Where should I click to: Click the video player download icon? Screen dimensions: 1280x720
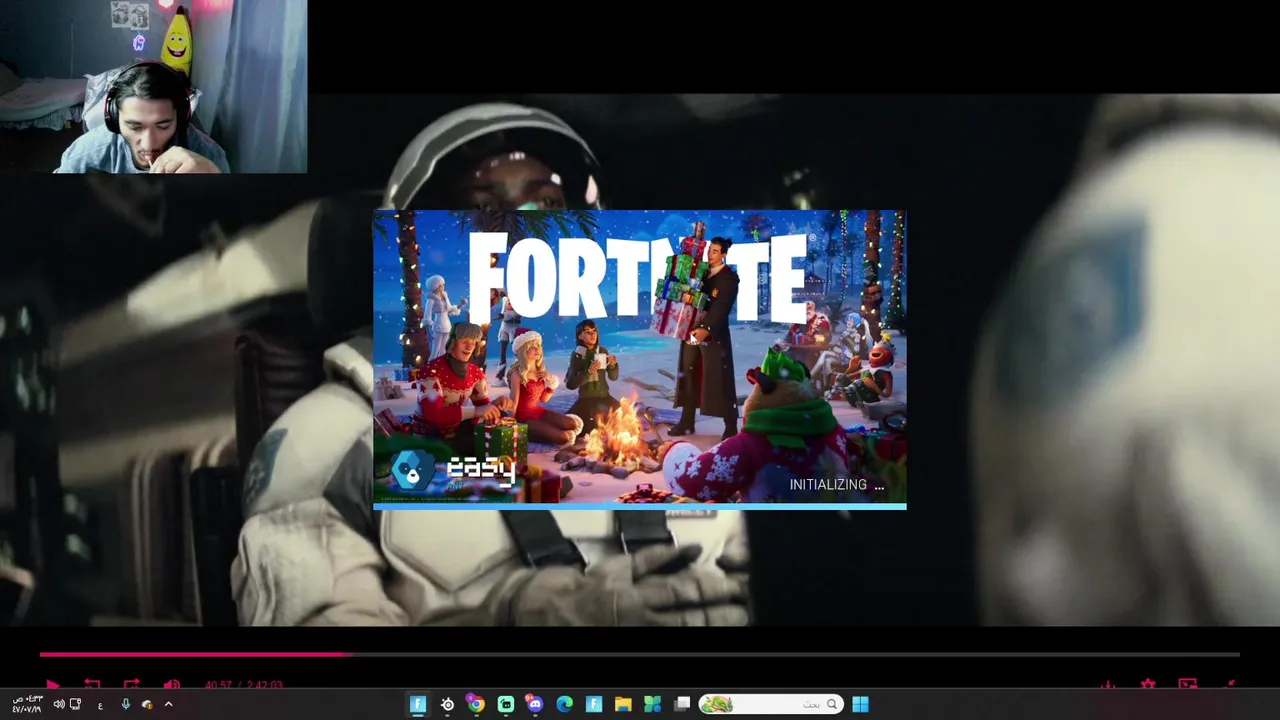click(x=1108, y=685)
